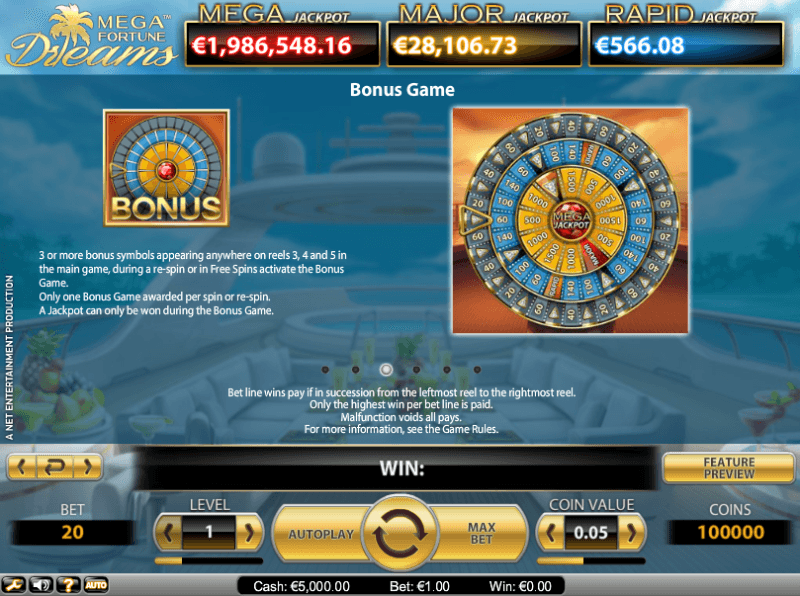Click the MAX BET button
The image size is (800, 596).
pos(481,534)
